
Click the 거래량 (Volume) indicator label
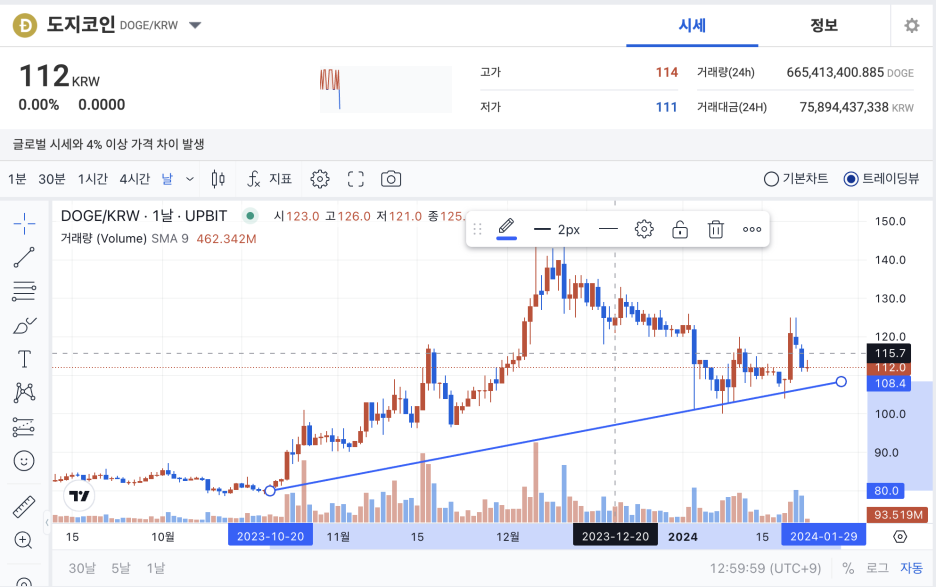click(103, 239)
